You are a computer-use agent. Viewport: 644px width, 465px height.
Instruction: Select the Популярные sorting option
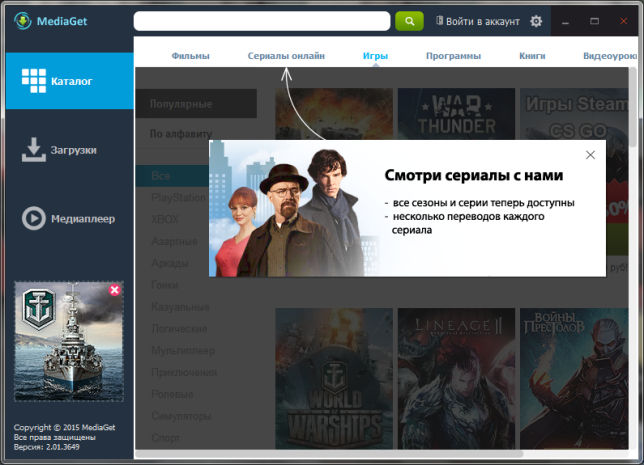pos(196,104)
